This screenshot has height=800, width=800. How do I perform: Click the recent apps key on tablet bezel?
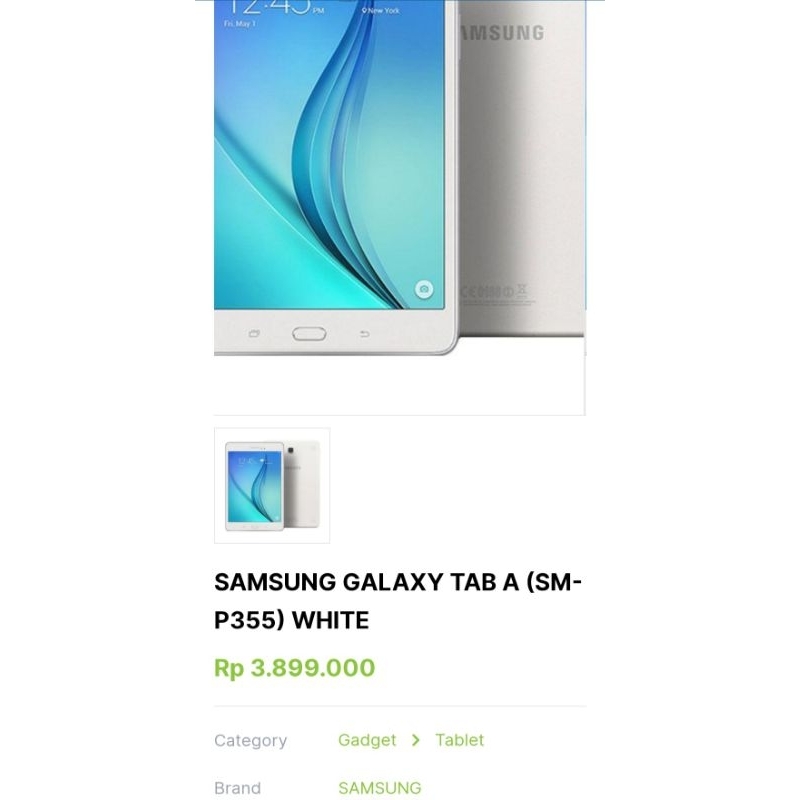click(x=254, y=334)
